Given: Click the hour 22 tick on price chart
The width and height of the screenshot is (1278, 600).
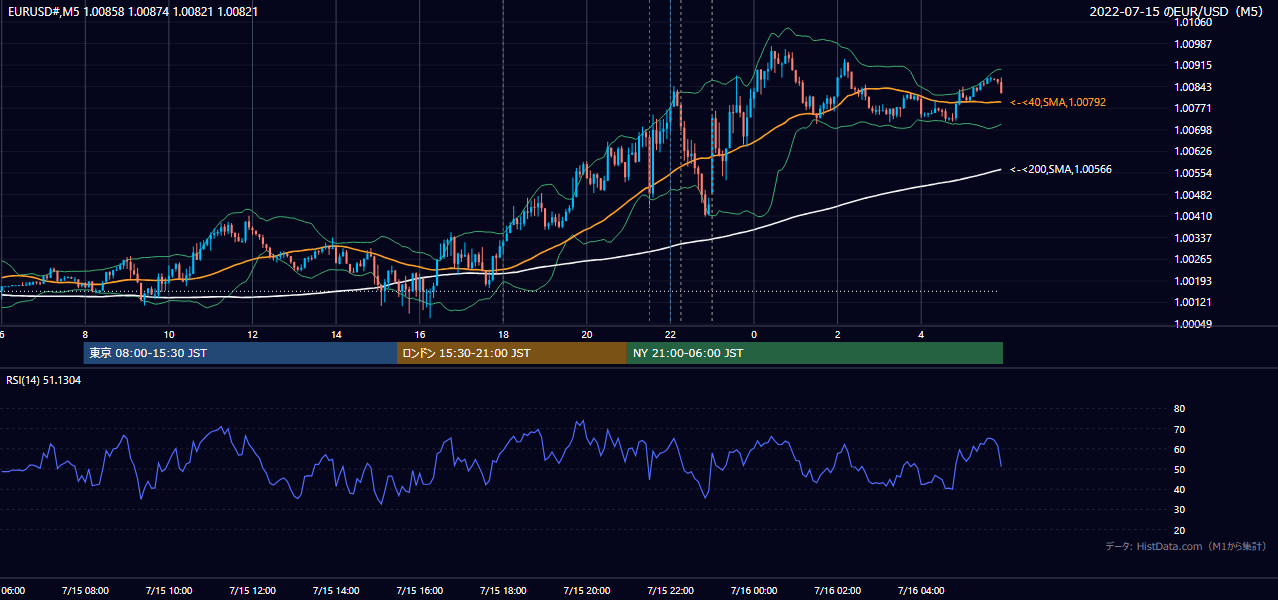Looking at the screenshot, I should [670, 334].
